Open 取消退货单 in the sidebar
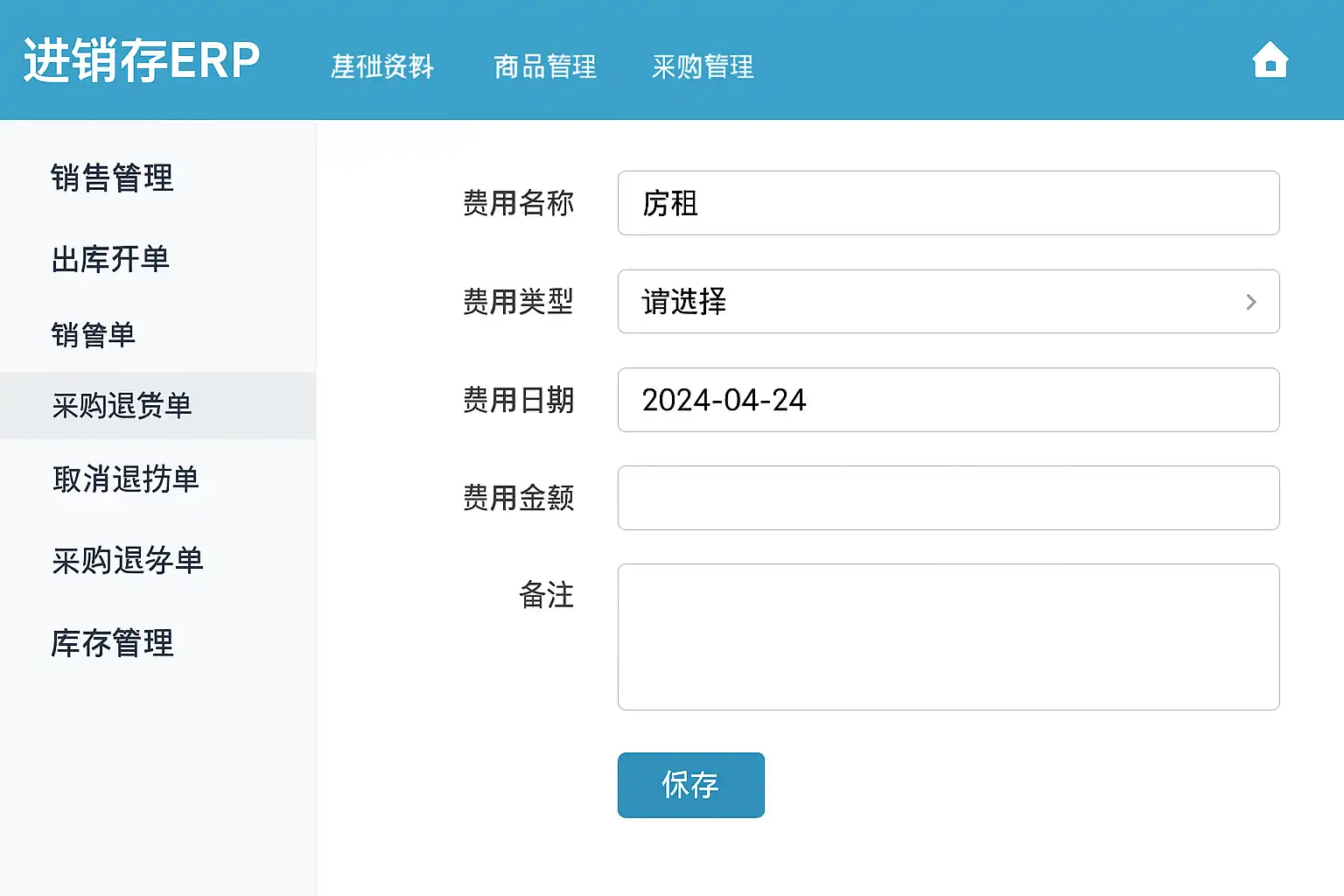This screenshot has width=1344, height=896. (x=126, y=479)
